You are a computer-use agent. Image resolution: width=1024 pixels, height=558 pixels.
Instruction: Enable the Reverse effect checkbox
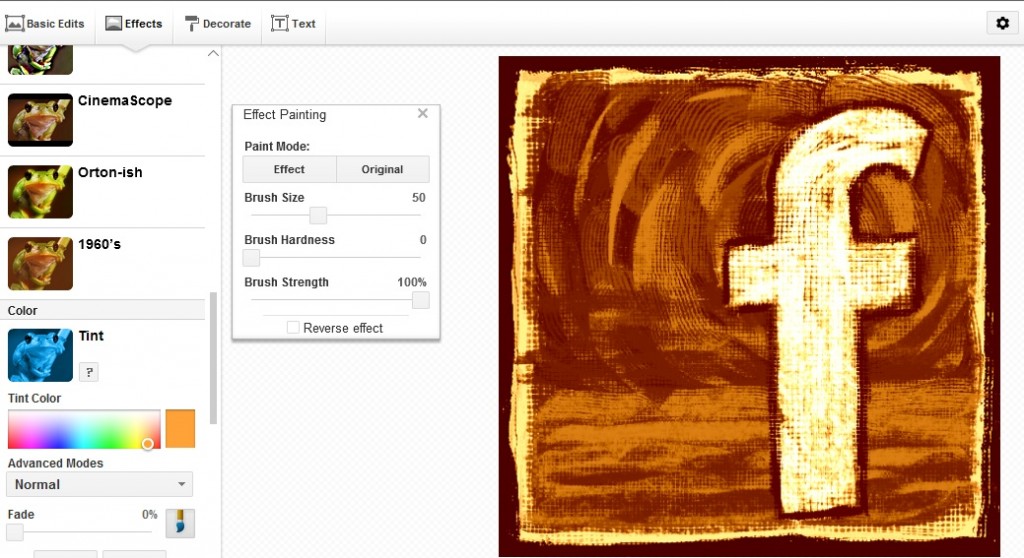click(x=293, y=327)
